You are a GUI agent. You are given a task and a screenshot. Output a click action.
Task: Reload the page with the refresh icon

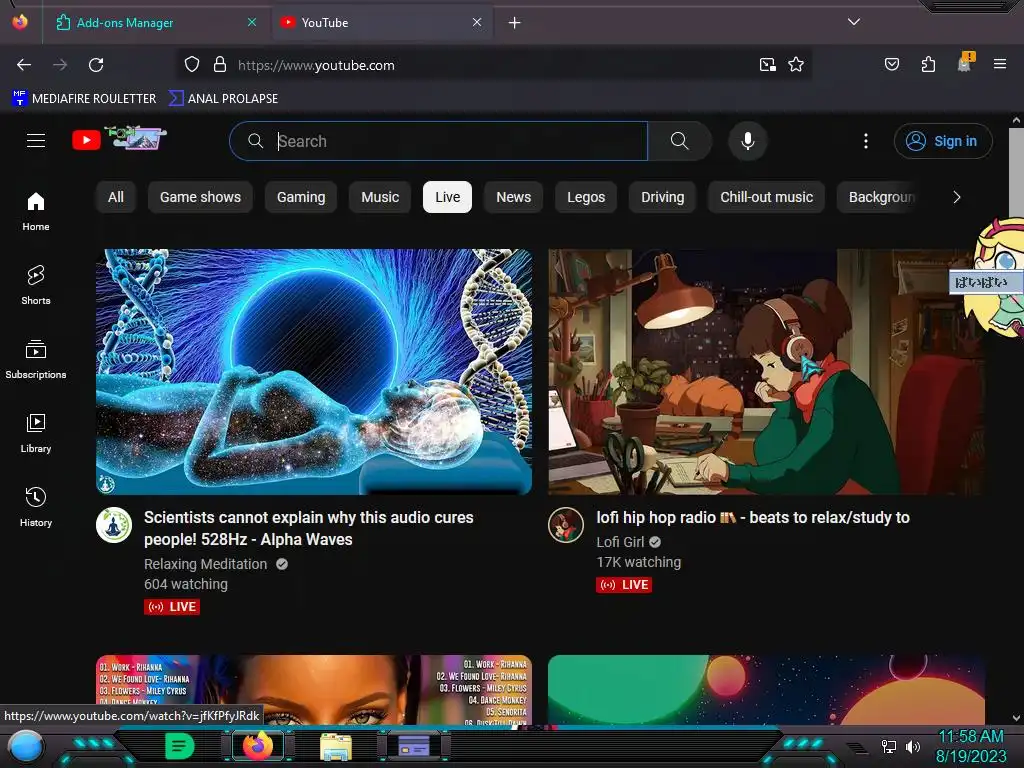[x=96, y=65]
